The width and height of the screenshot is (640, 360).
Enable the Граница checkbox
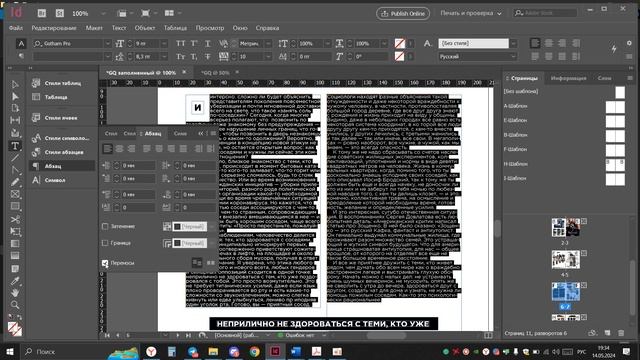pyautogui.click(x=105, y=243)
